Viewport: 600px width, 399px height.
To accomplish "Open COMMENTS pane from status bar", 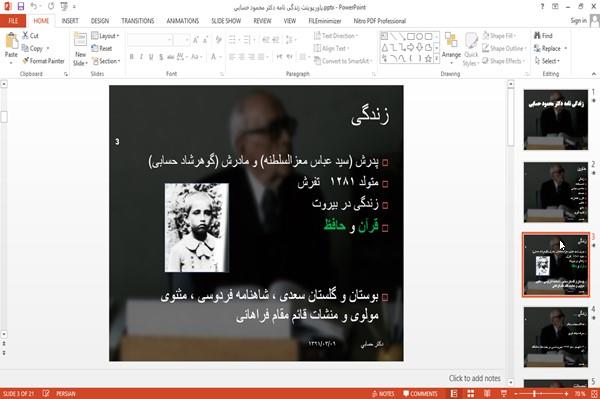I will tap(420, 394).
